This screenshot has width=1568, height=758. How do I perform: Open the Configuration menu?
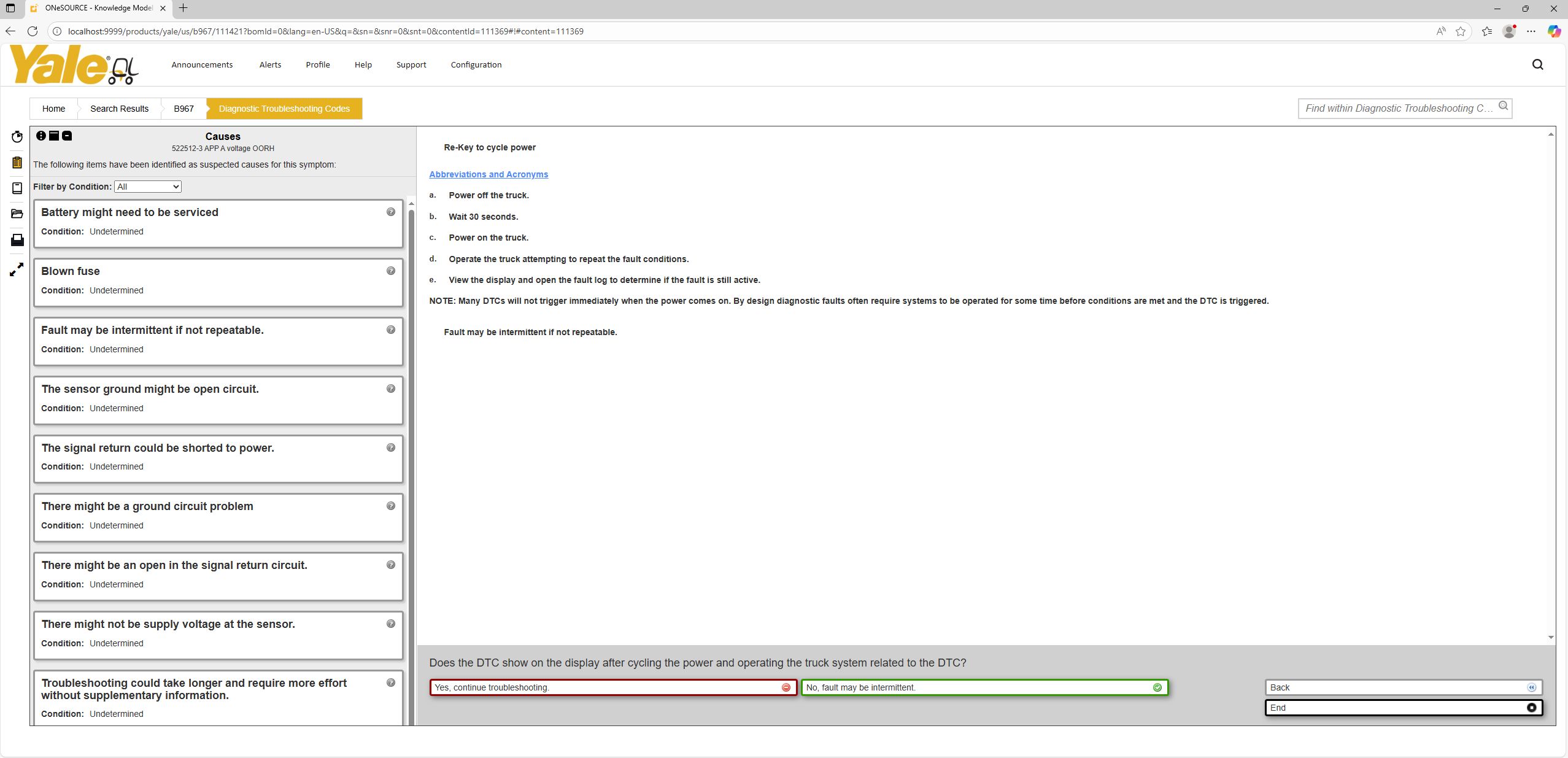(x=475, y=64)
